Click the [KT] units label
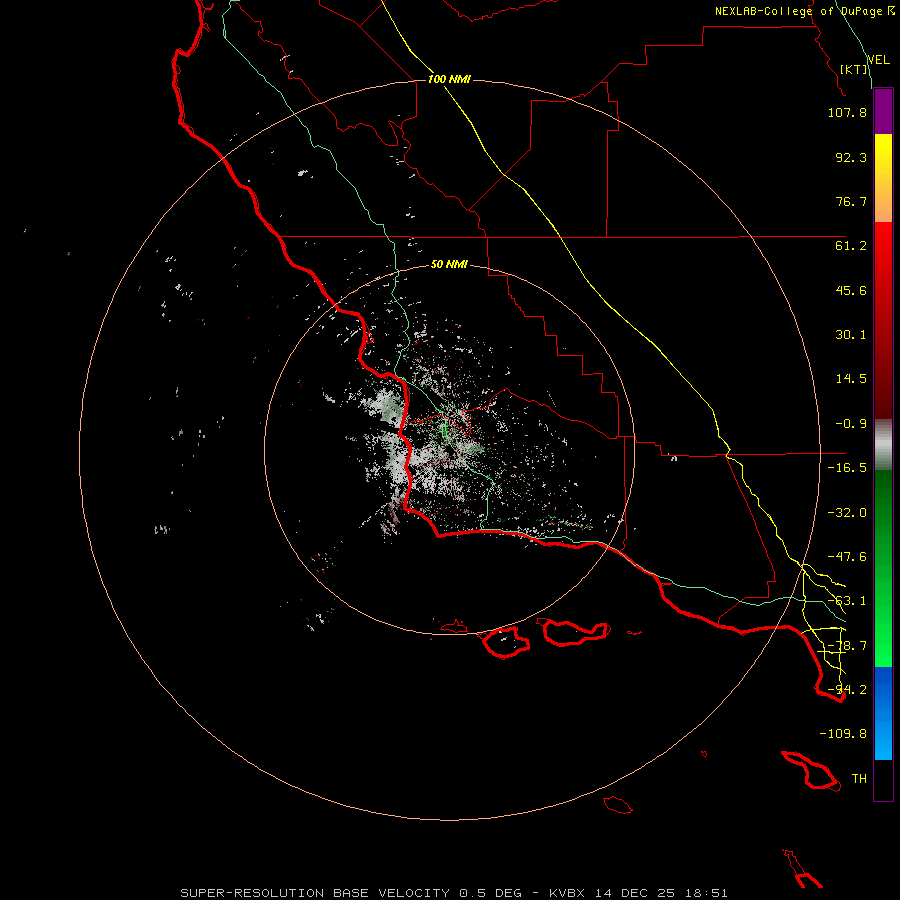Image resolution: width=900 pixels, height=900 pixels. (854, 69)
